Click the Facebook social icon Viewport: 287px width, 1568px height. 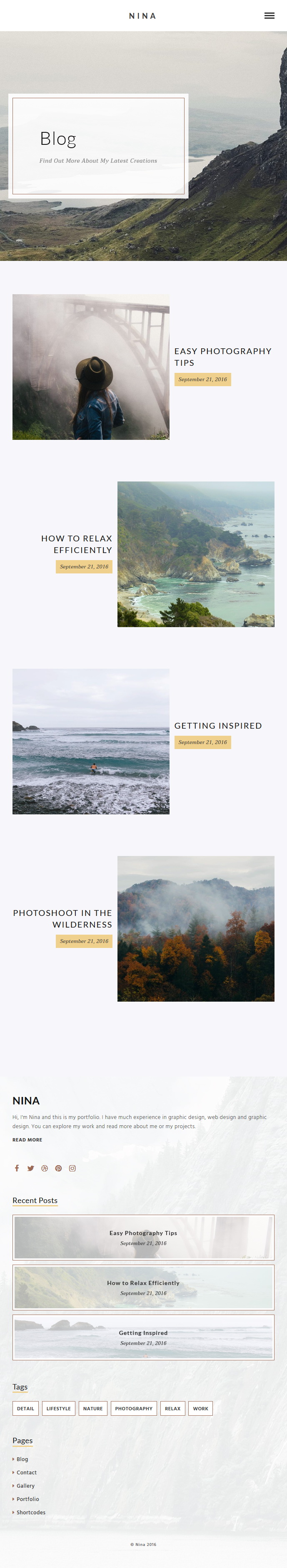17,1168
